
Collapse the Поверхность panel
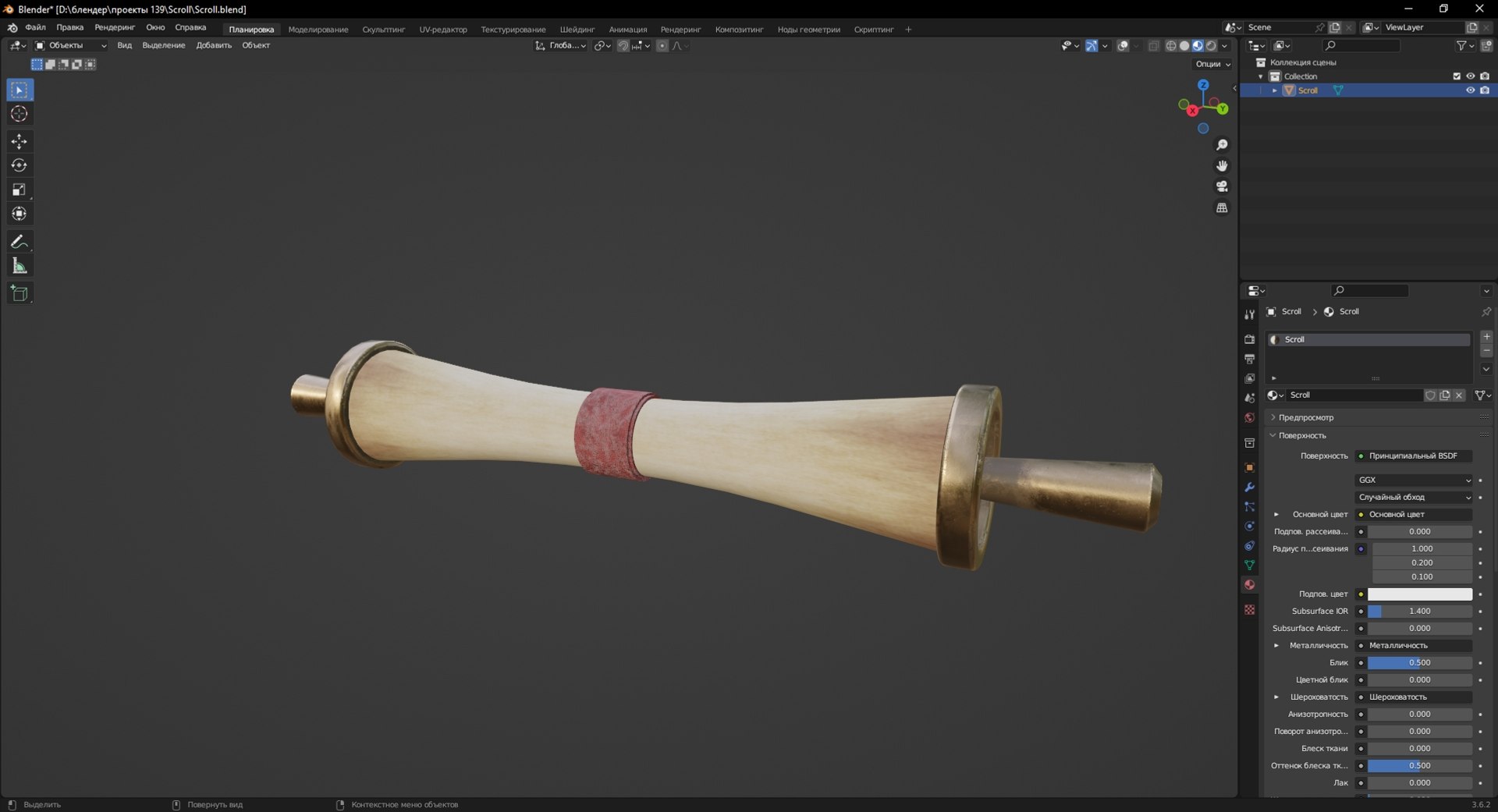[1301, 435]
